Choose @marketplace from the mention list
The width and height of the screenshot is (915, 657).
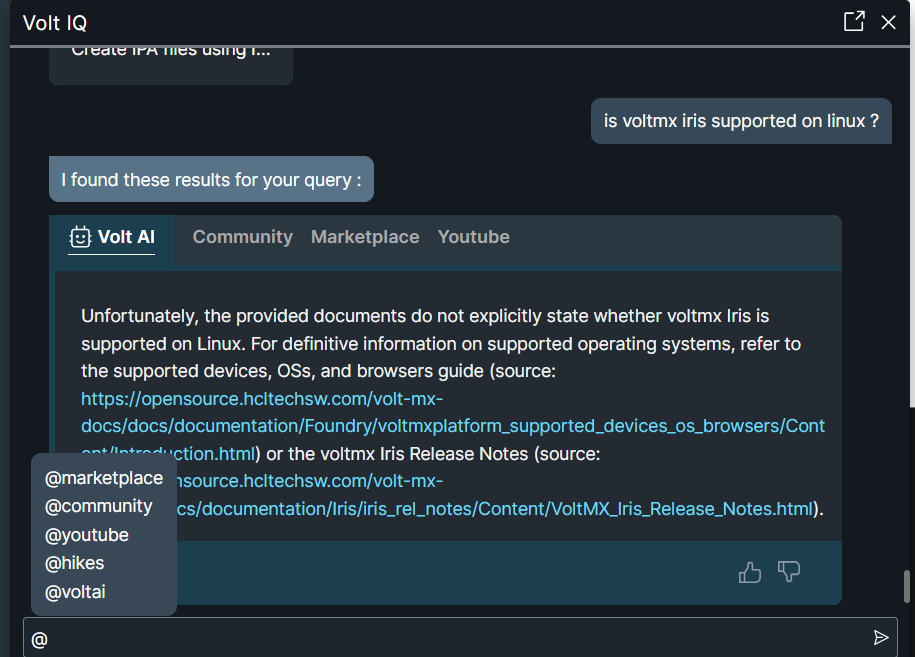(104, 478)
